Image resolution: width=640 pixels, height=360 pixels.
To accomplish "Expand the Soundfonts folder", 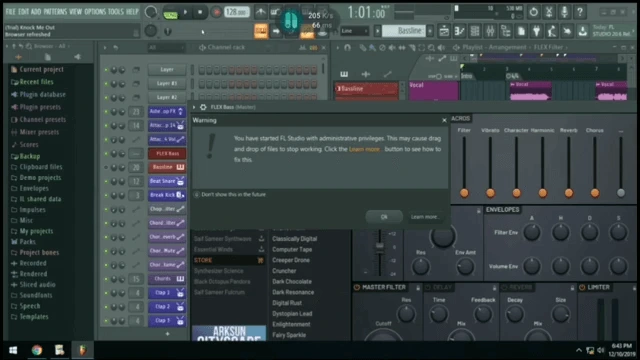I will (32, 295).
